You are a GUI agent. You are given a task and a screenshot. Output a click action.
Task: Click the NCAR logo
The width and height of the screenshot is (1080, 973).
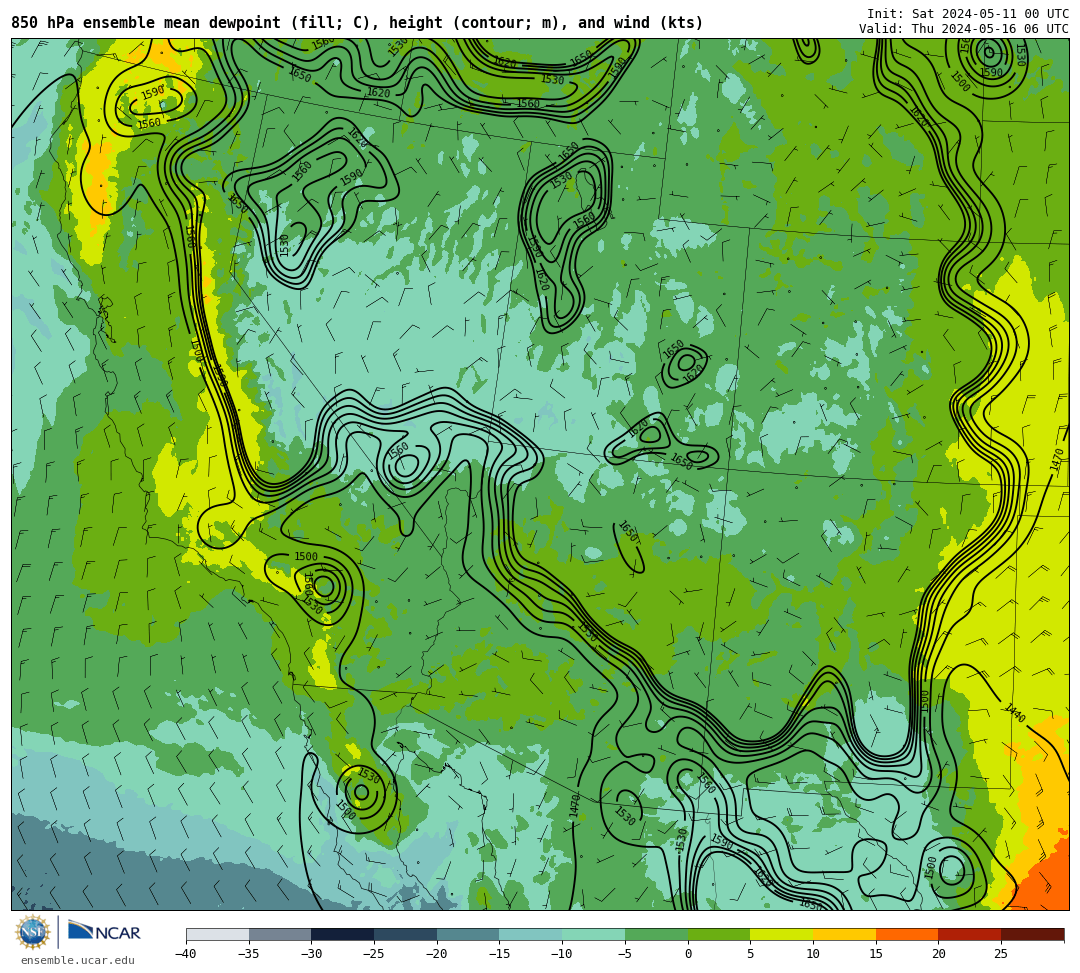[x=104, y=932]
